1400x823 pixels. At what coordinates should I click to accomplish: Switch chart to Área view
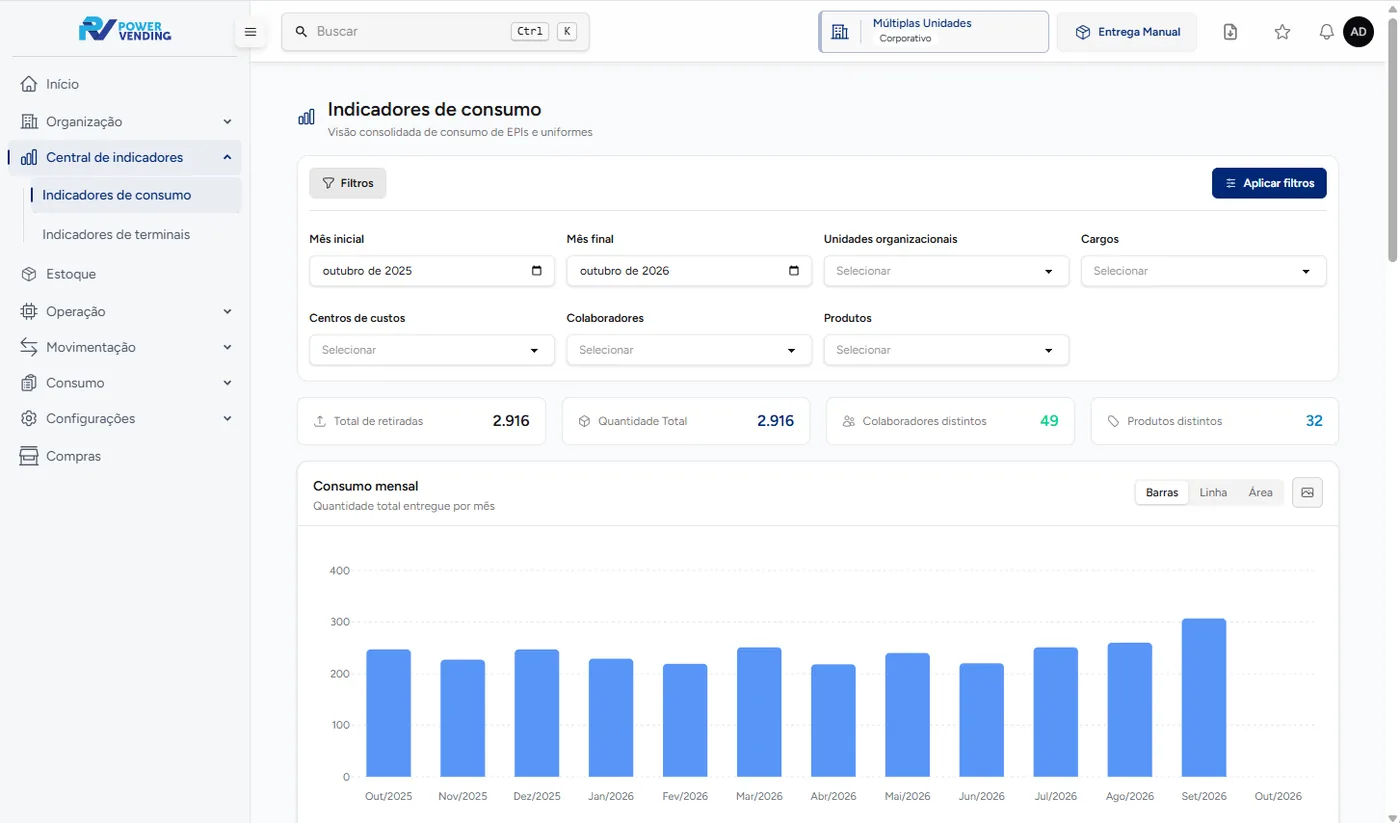(x=1260, y=492)
